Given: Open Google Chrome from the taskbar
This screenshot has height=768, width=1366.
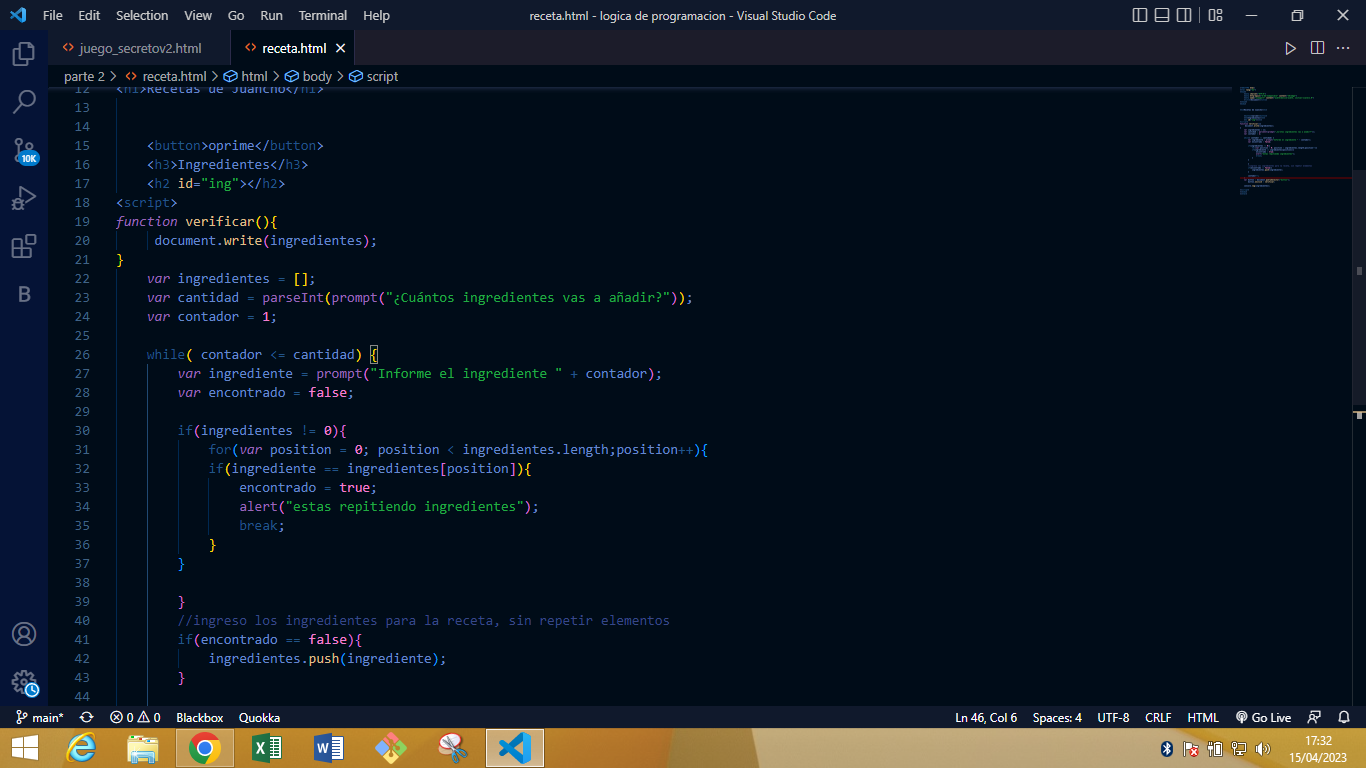Looking at the screenshot, I should tap(205, 748).
